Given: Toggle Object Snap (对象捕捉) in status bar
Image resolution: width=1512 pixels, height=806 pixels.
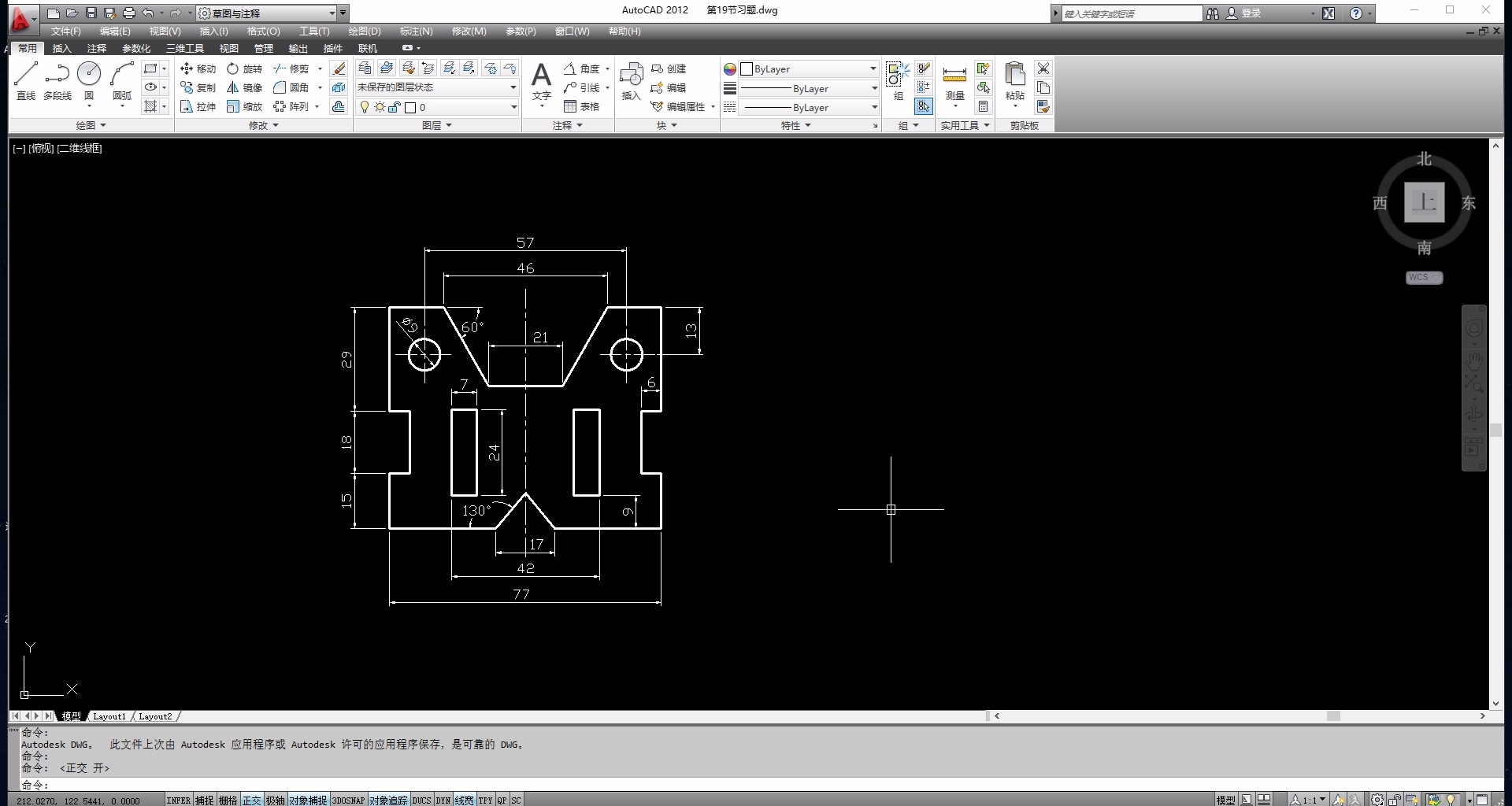Looking at the screenshot, I should (307, 800).
